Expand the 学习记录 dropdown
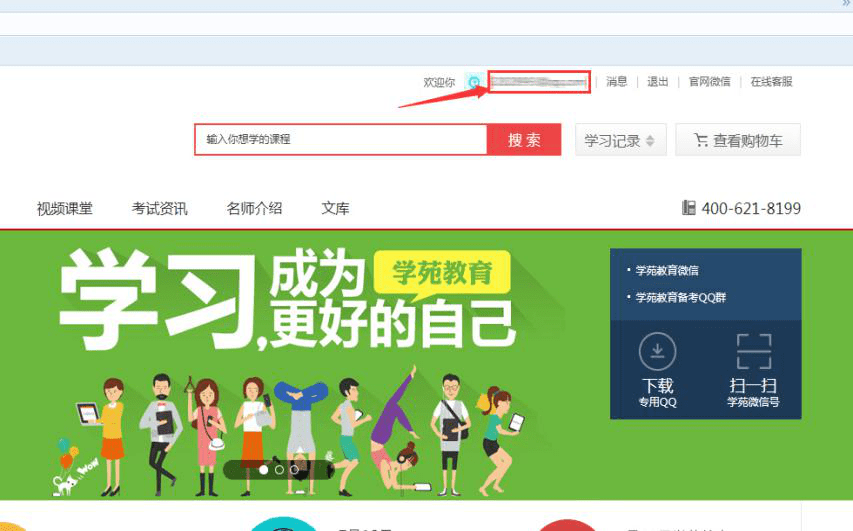This screenshot has height=531, width=853. click(x=621, y=140)
